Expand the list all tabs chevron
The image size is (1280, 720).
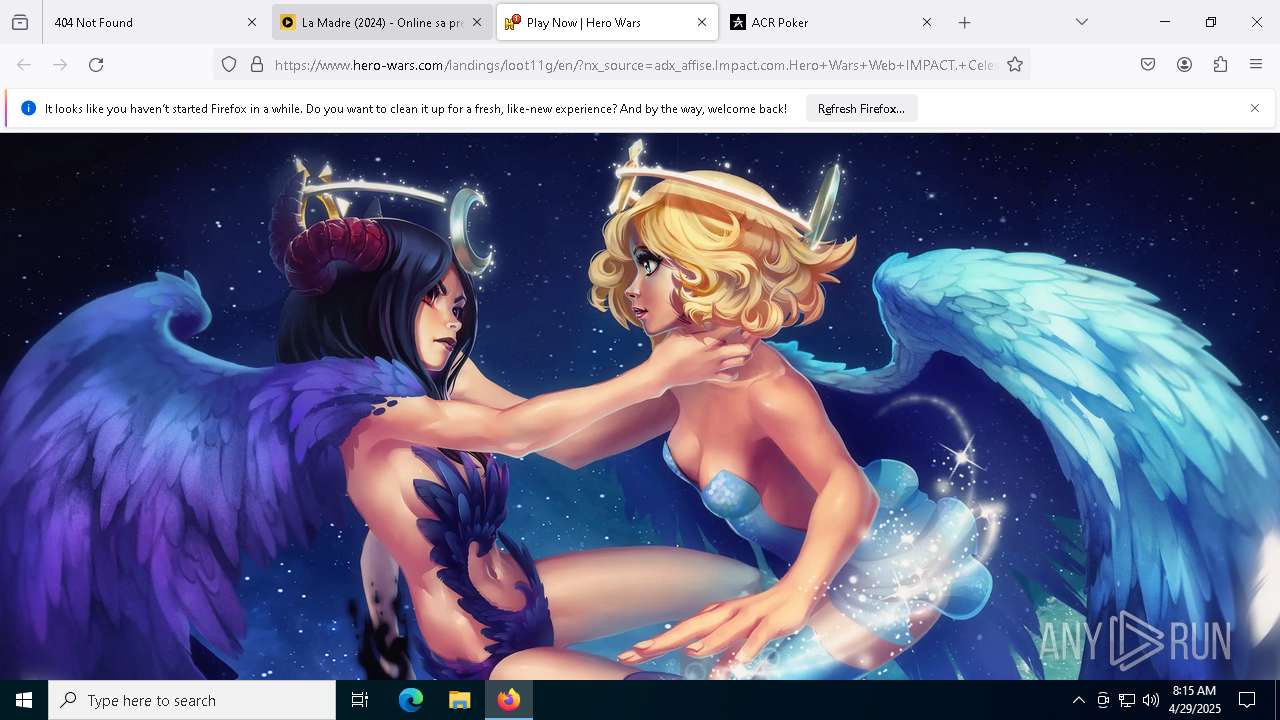1082,22
